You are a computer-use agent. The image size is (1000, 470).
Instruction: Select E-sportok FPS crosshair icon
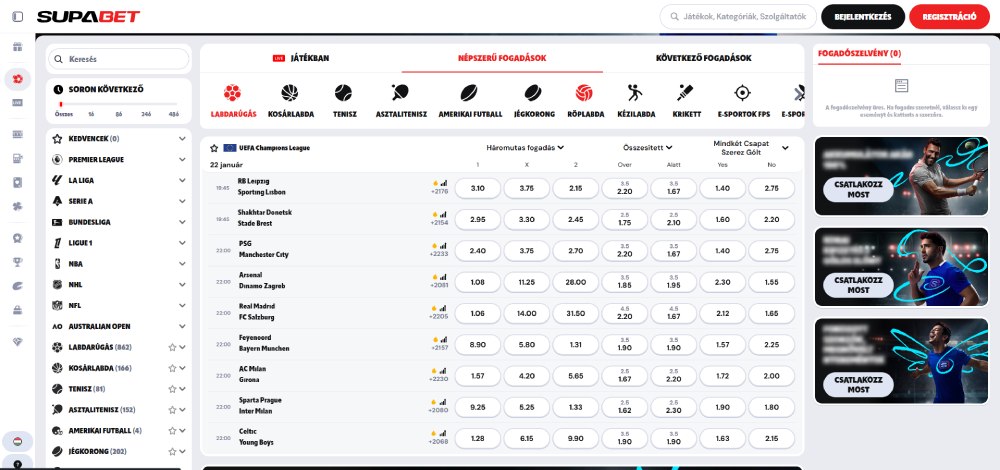coord(741,94)
